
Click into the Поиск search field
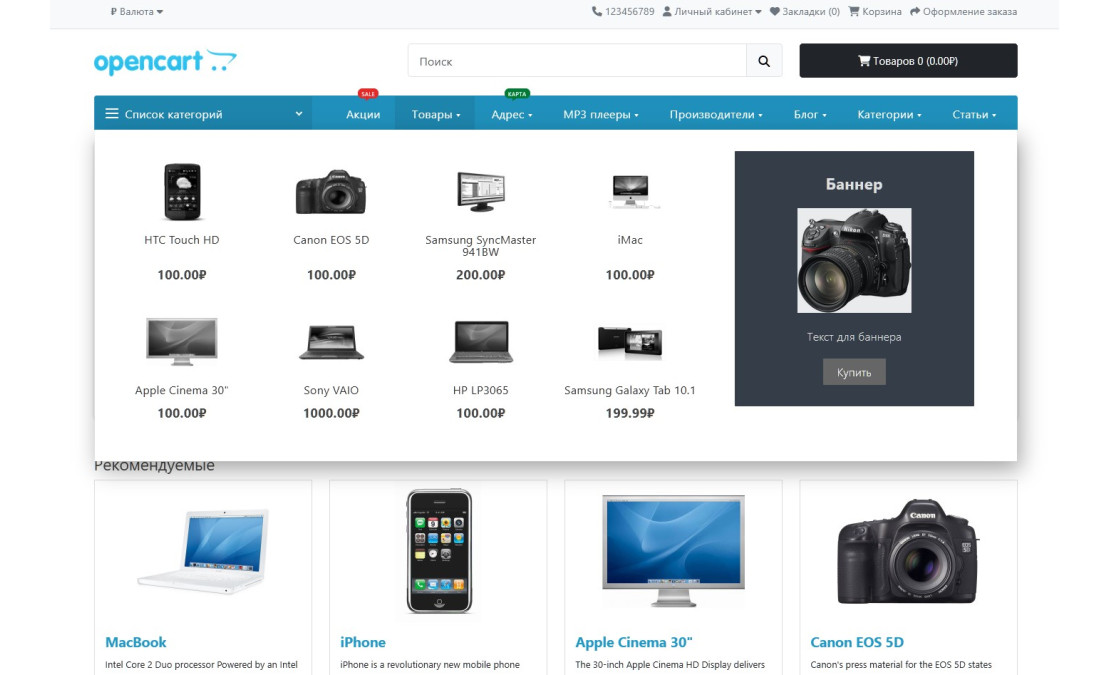pos(577,61)
